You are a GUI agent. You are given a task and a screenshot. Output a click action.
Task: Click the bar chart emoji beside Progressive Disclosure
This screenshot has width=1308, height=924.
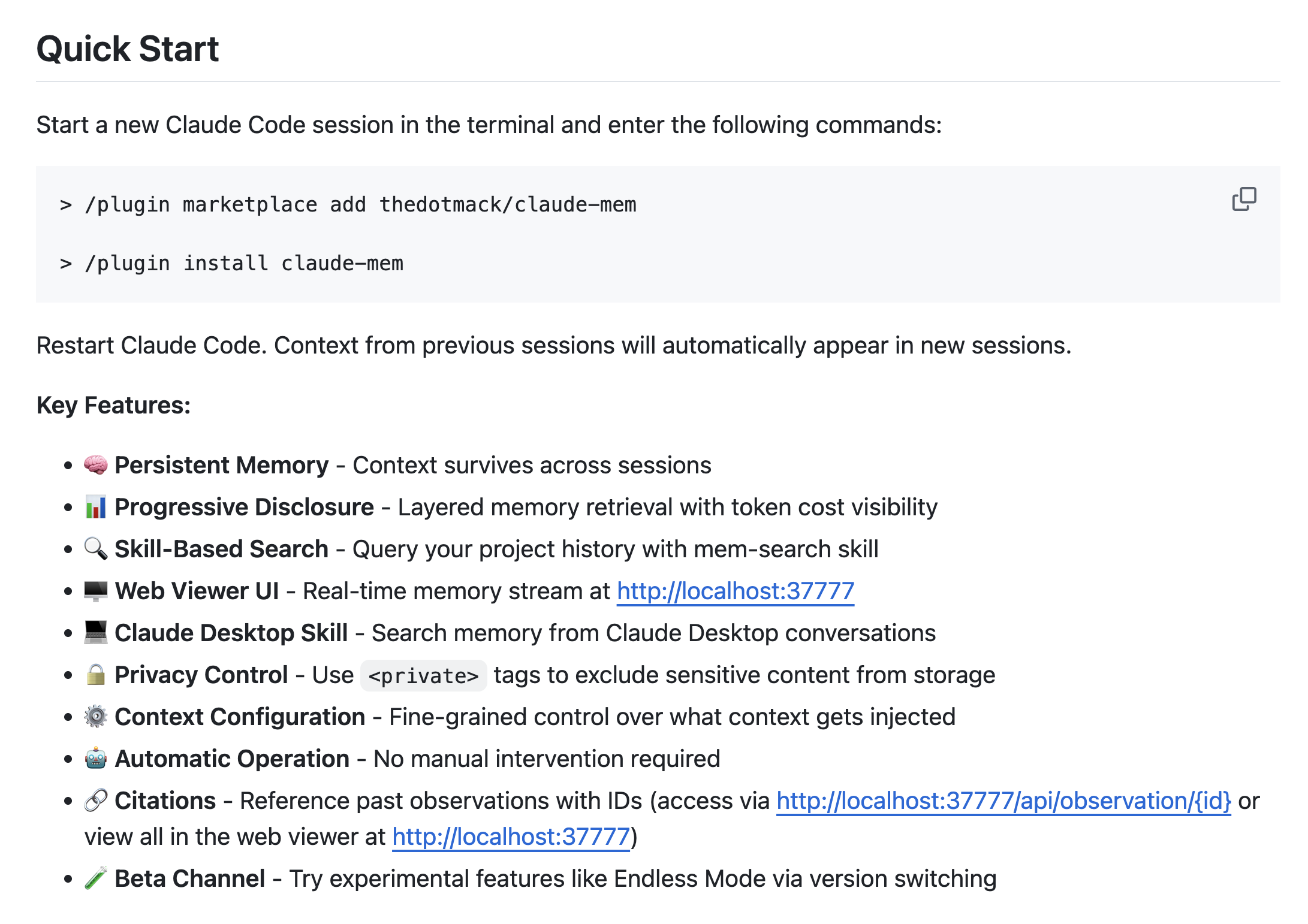point(96,507)
